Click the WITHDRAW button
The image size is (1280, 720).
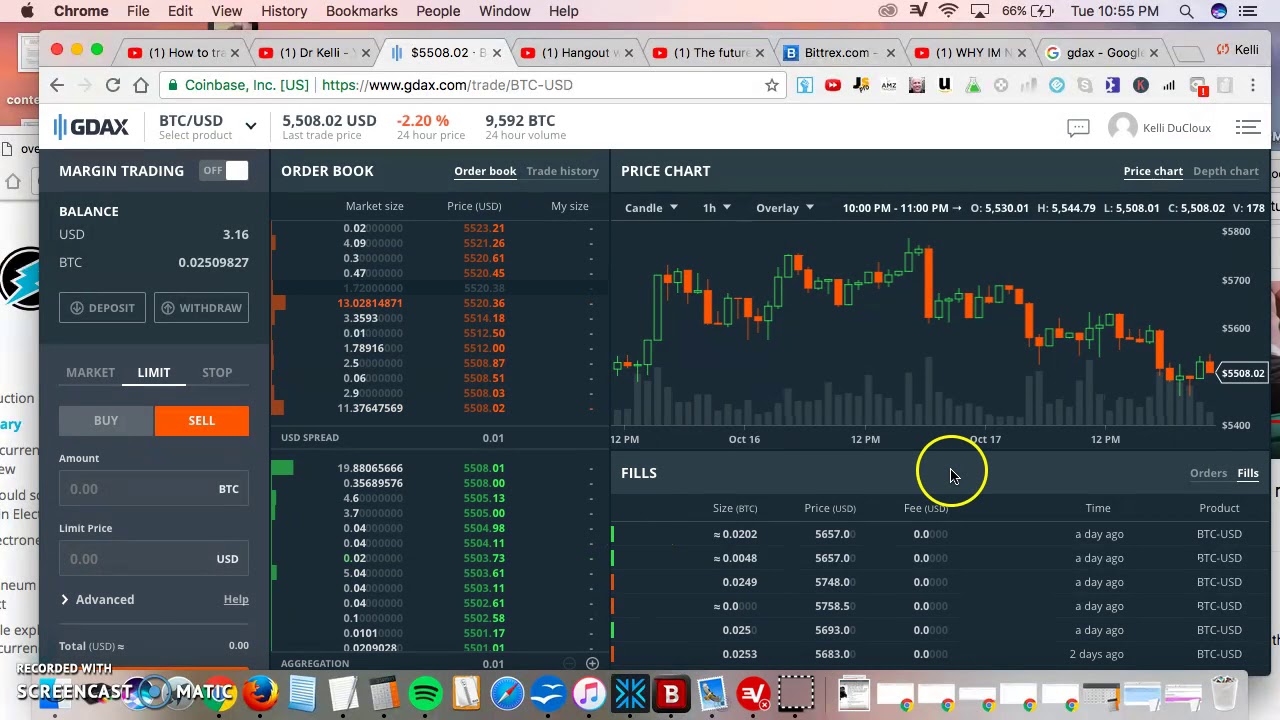pos(202,308)
